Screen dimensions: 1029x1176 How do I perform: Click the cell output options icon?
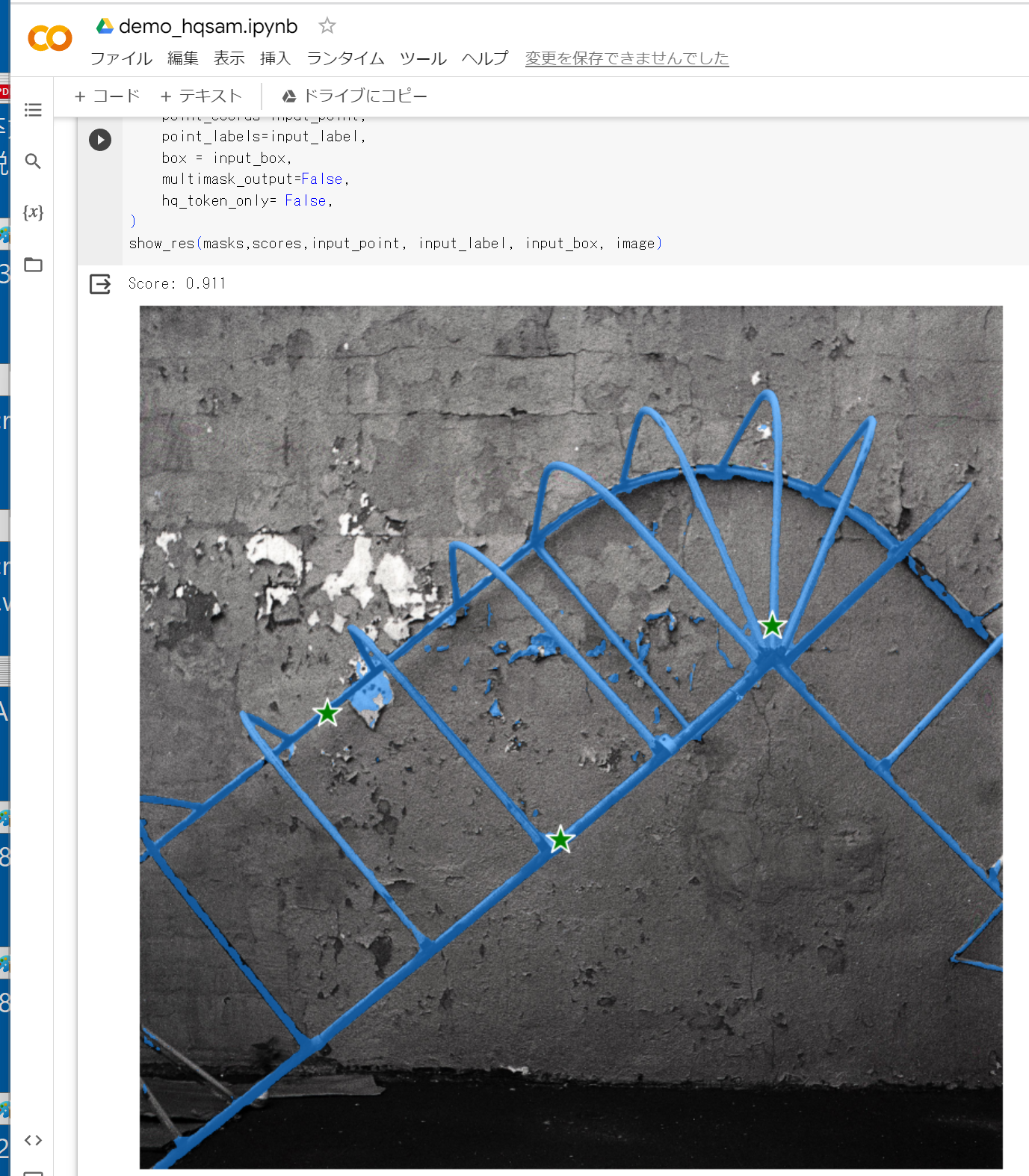click(x=100, y=284)
